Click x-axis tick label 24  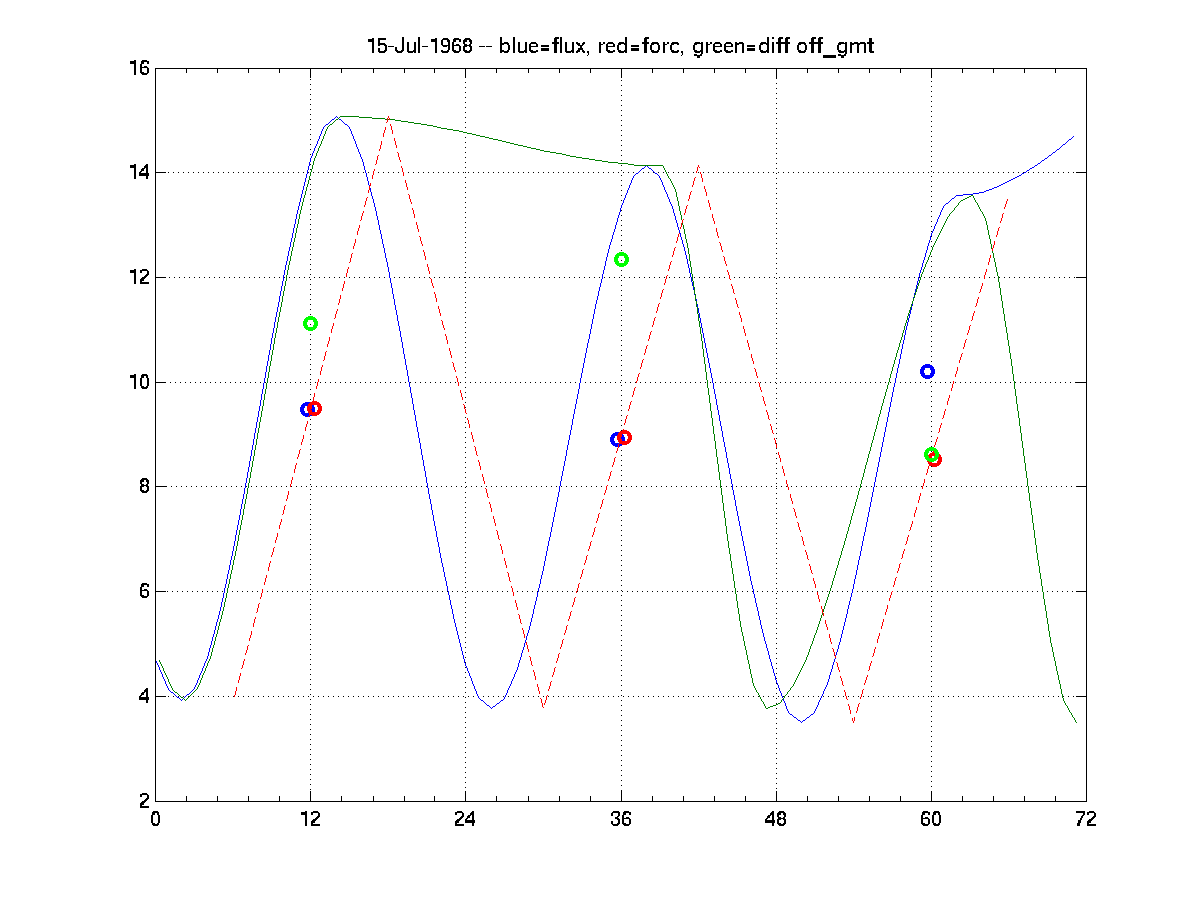tap(465, 819)
